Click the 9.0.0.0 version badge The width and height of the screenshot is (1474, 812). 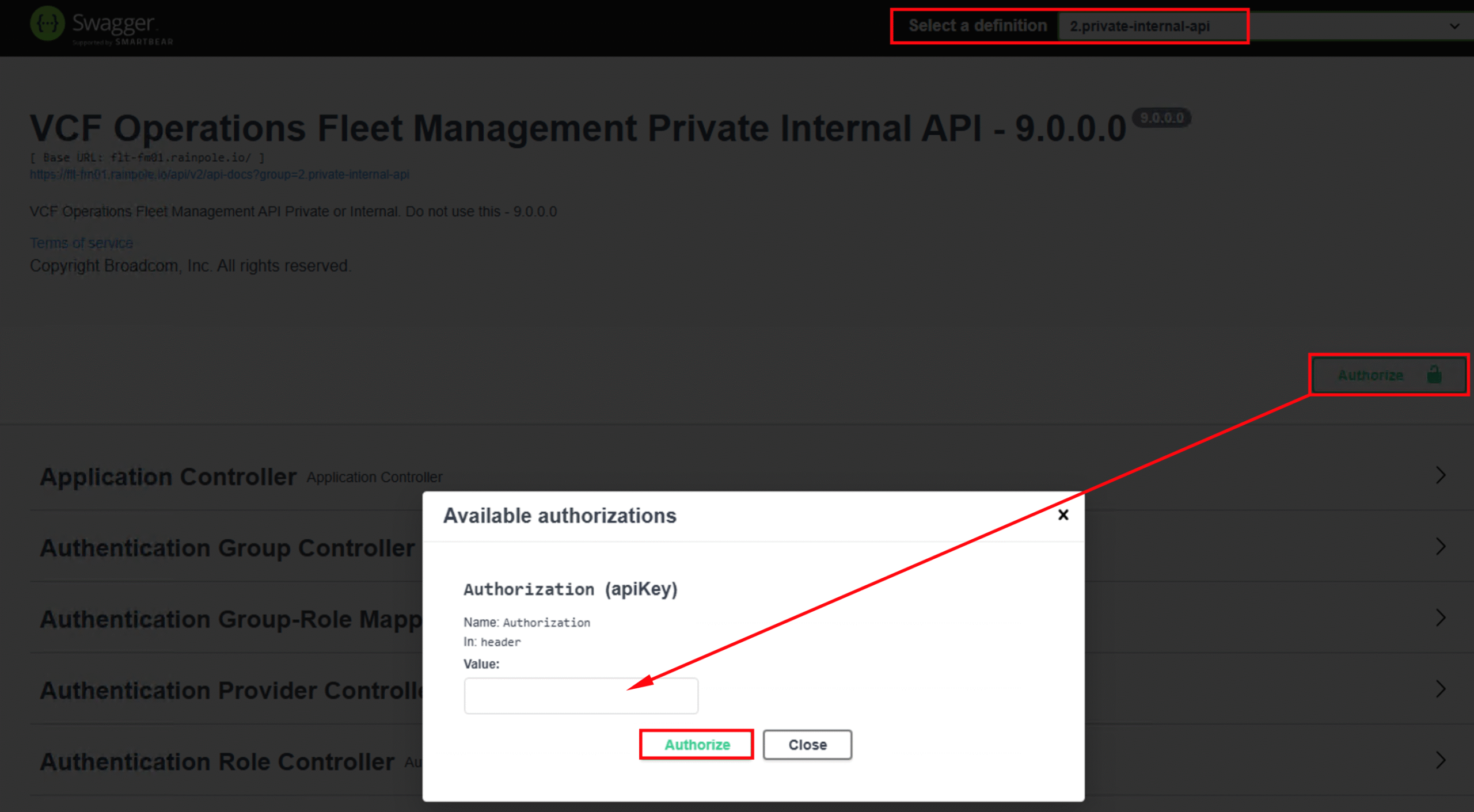point(1161,118)
